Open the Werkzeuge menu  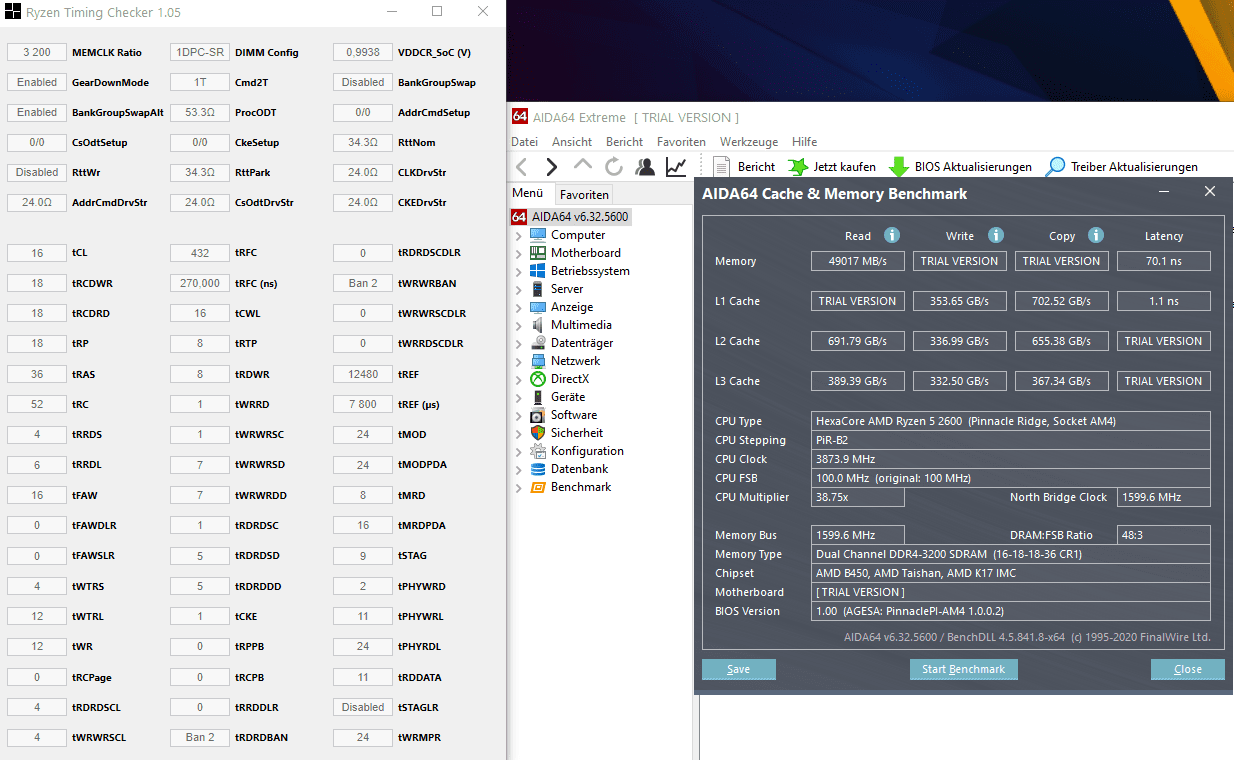click(749, 142)
